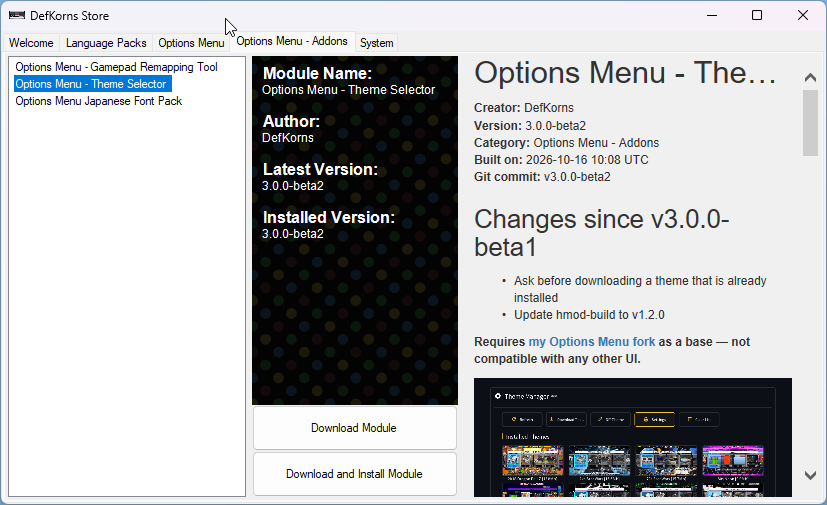Open the my Options Menu fork link
This screenshot has width=827, height=505.
click(592, 341)
